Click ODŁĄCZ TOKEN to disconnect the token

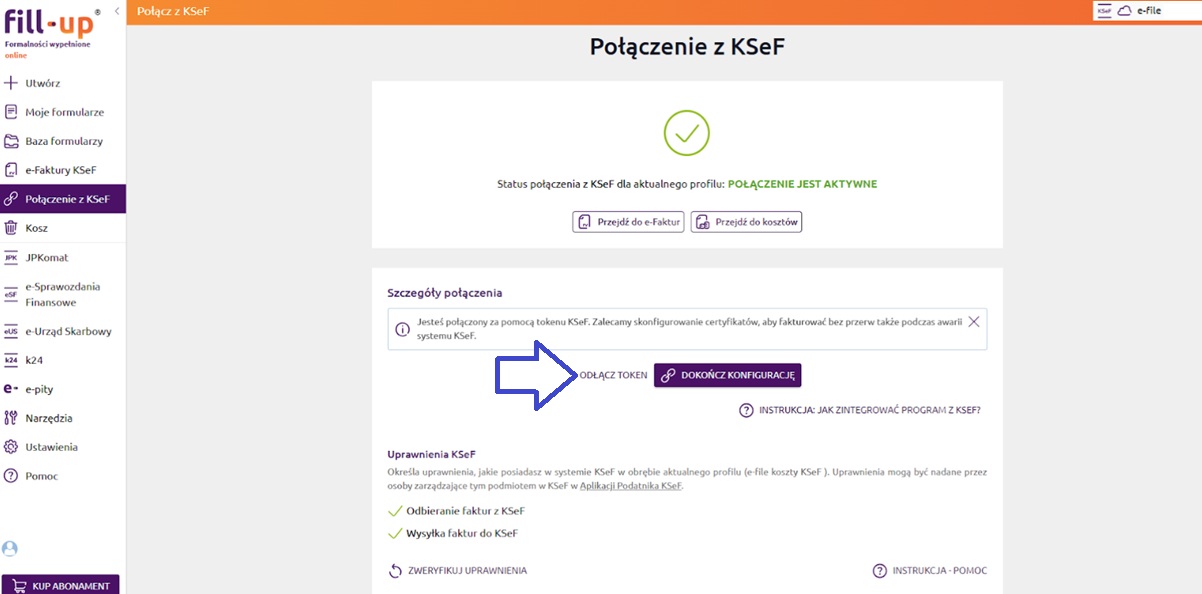click(x=613, y=375)
